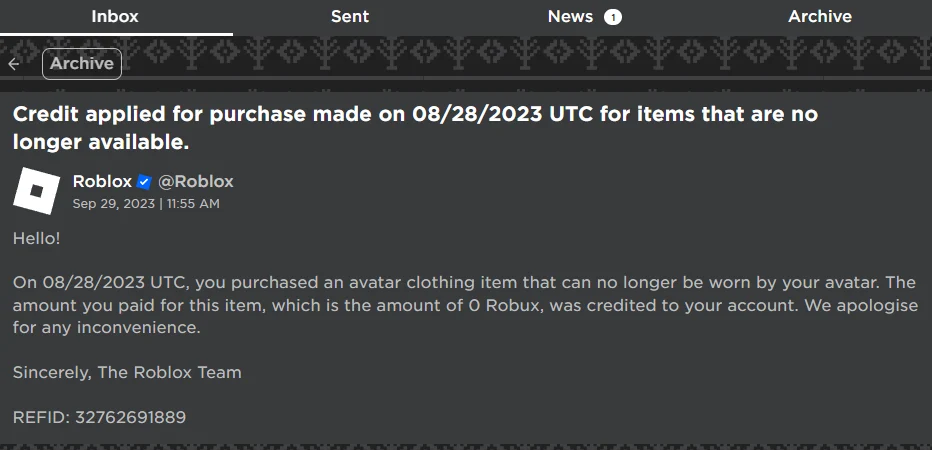Click the News unread count badge
932x450 pixels.
(613, 17)
